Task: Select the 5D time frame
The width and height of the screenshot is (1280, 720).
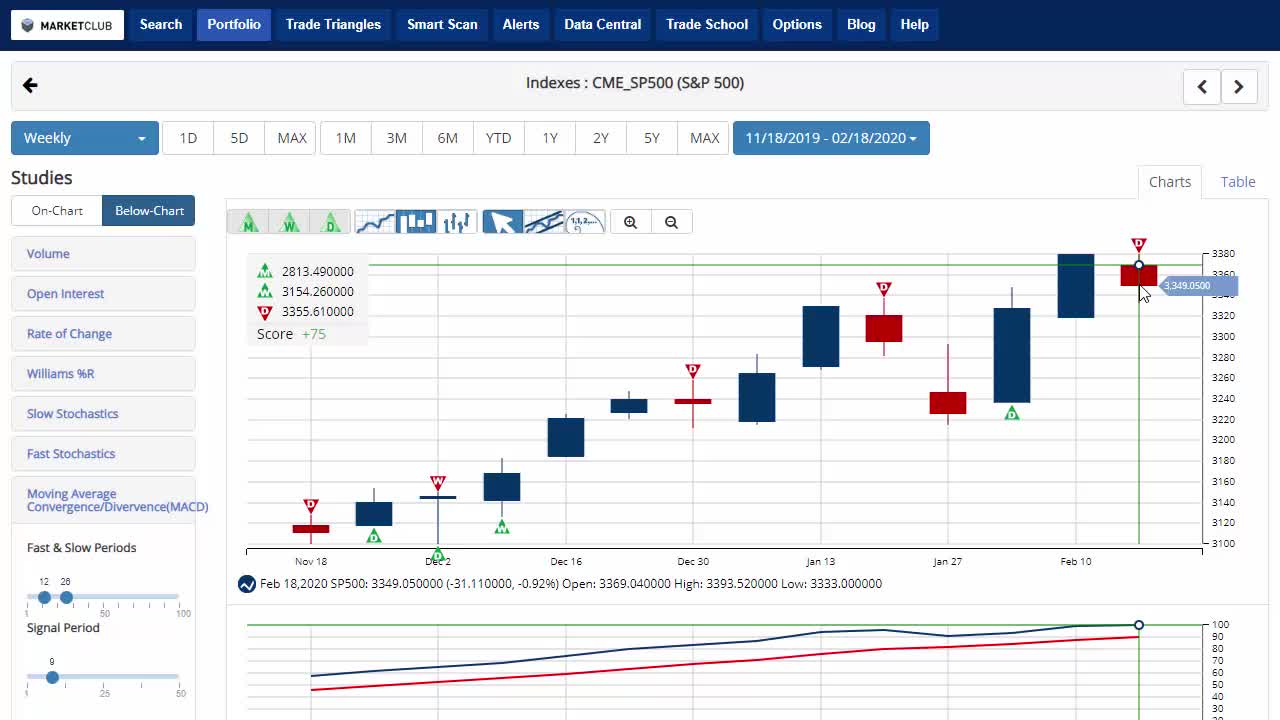Action: click(x=239, y=138)
